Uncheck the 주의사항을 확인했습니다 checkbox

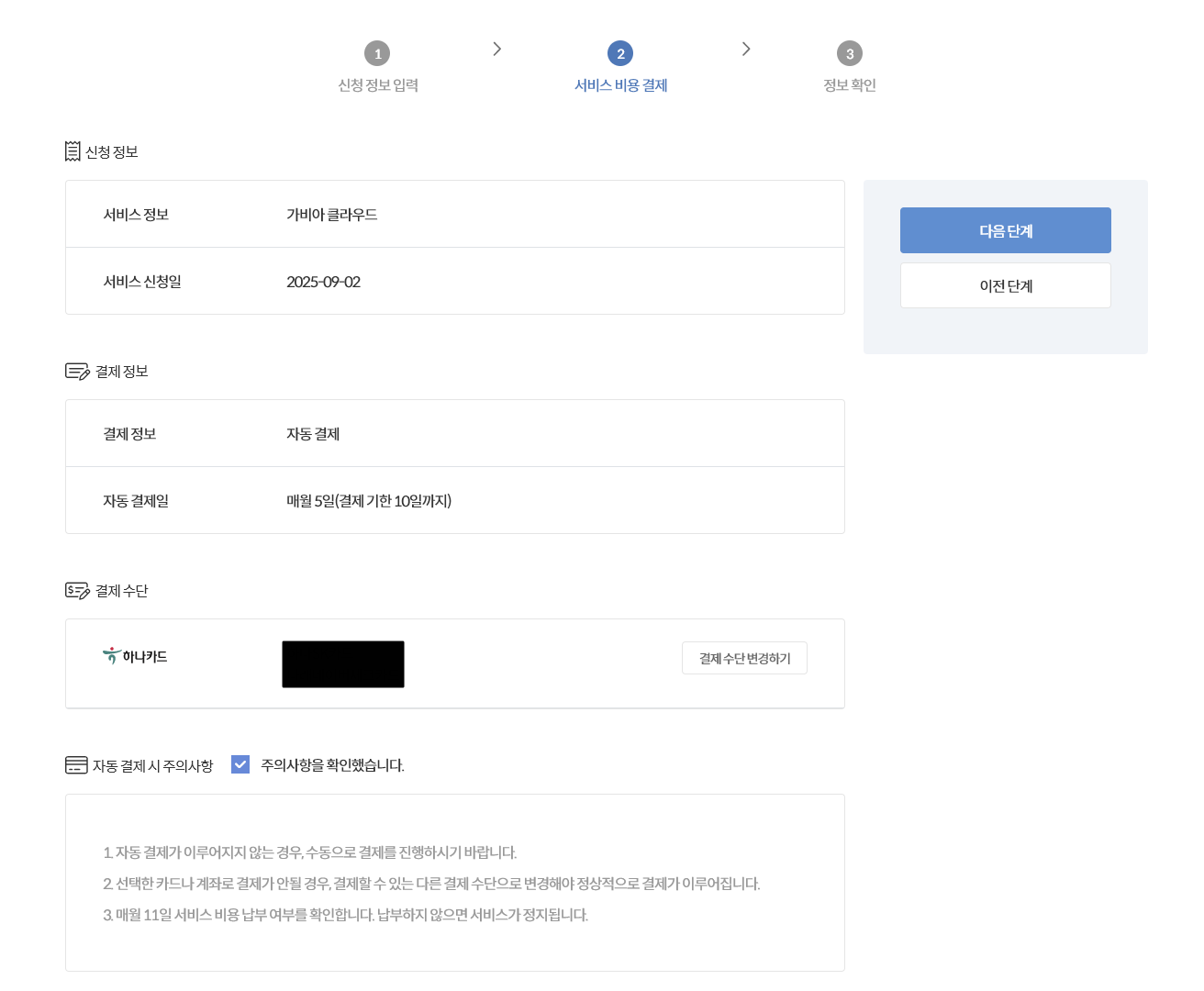240,764
